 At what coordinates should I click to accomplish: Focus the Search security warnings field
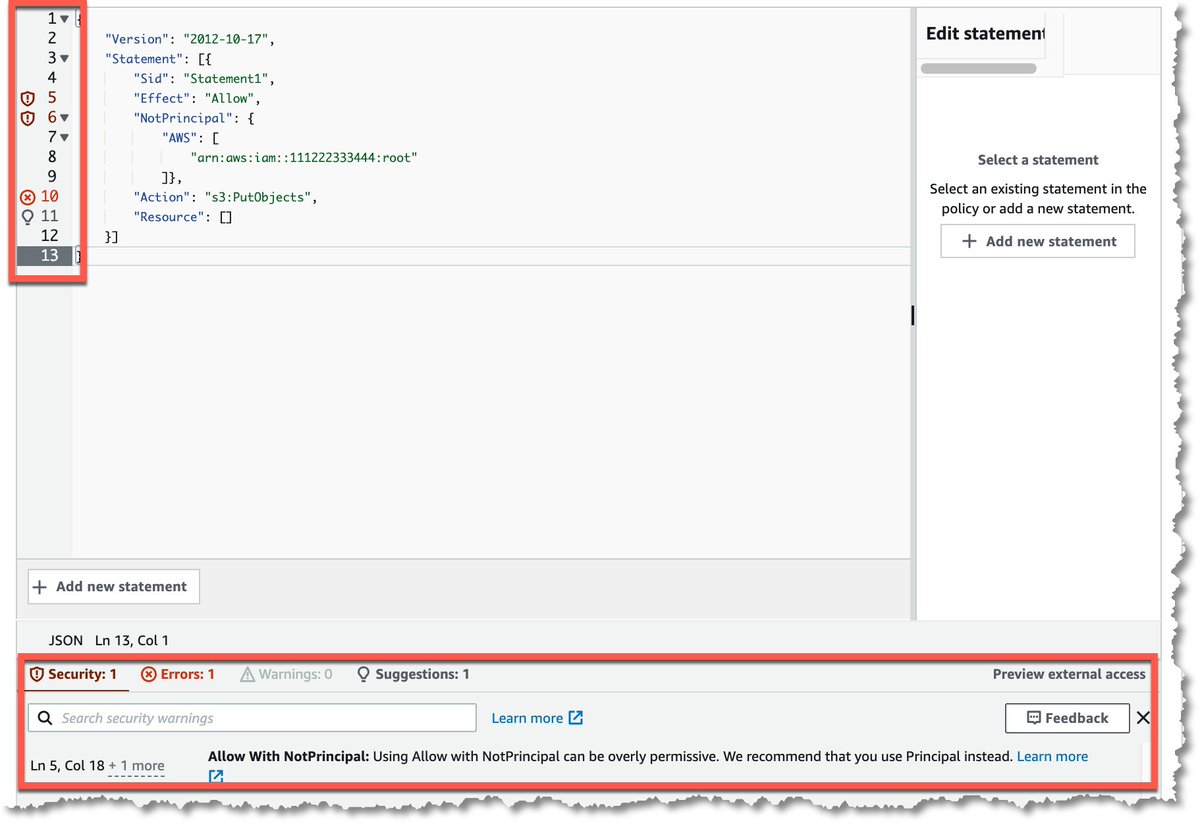point(252,718)
